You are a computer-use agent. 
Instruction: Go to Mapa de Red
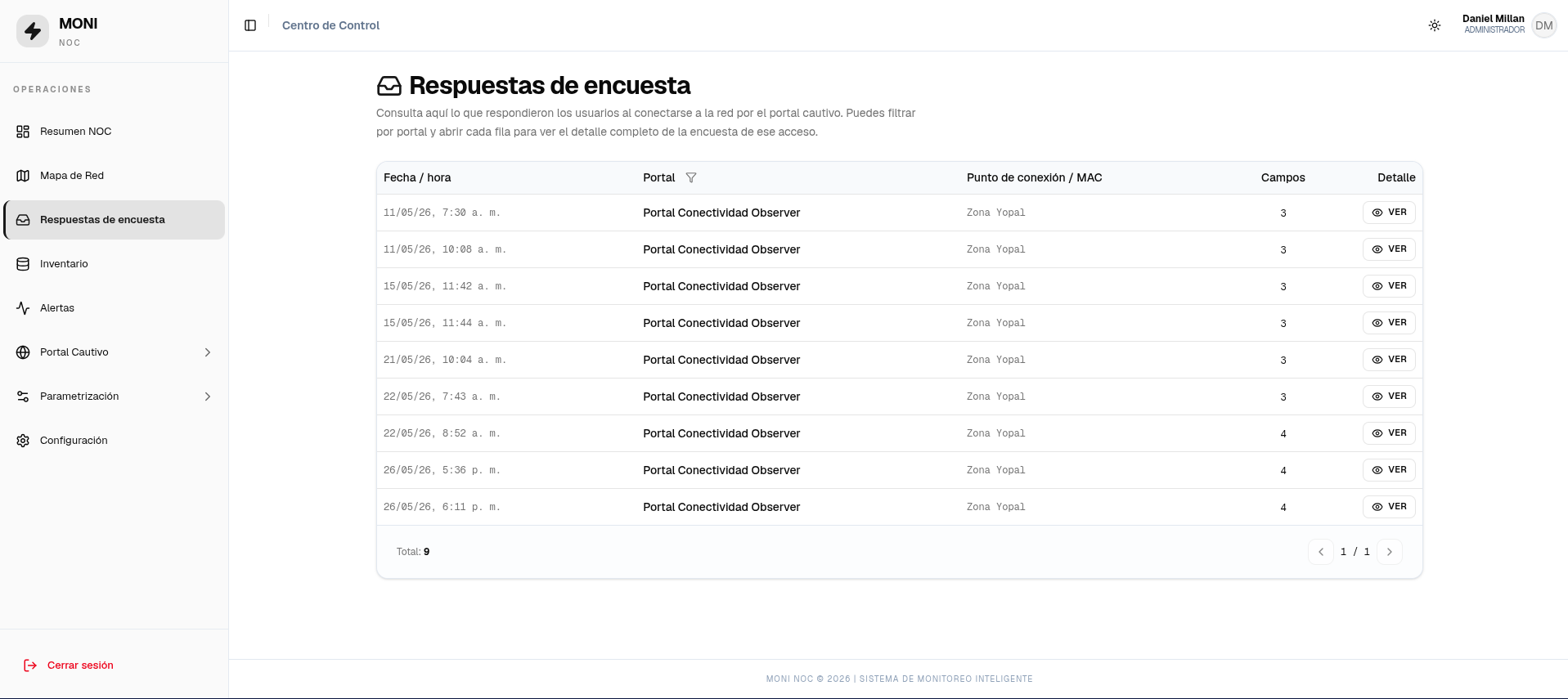click(x=115, y=176)
